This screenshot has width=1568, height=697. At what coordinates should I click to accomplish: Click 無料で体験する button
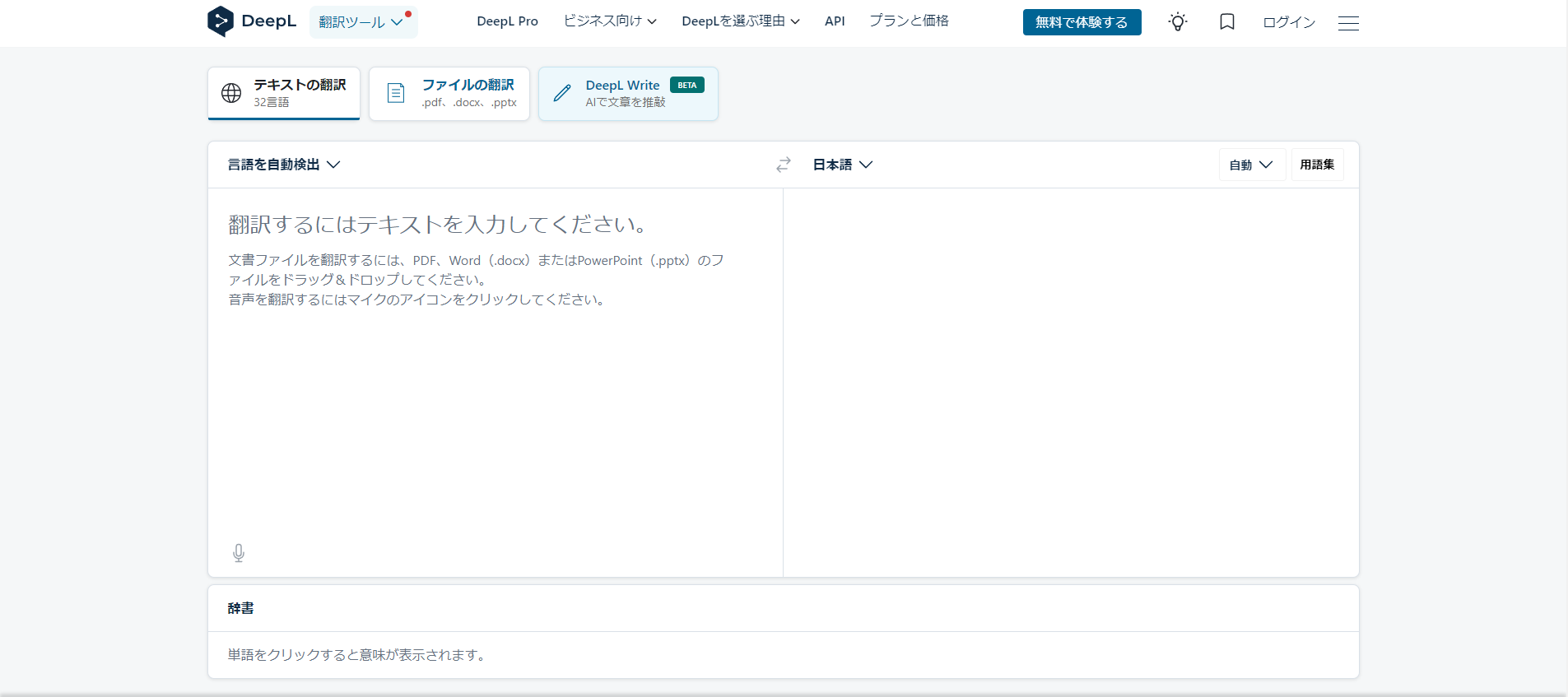click(x=1082, y=22)
